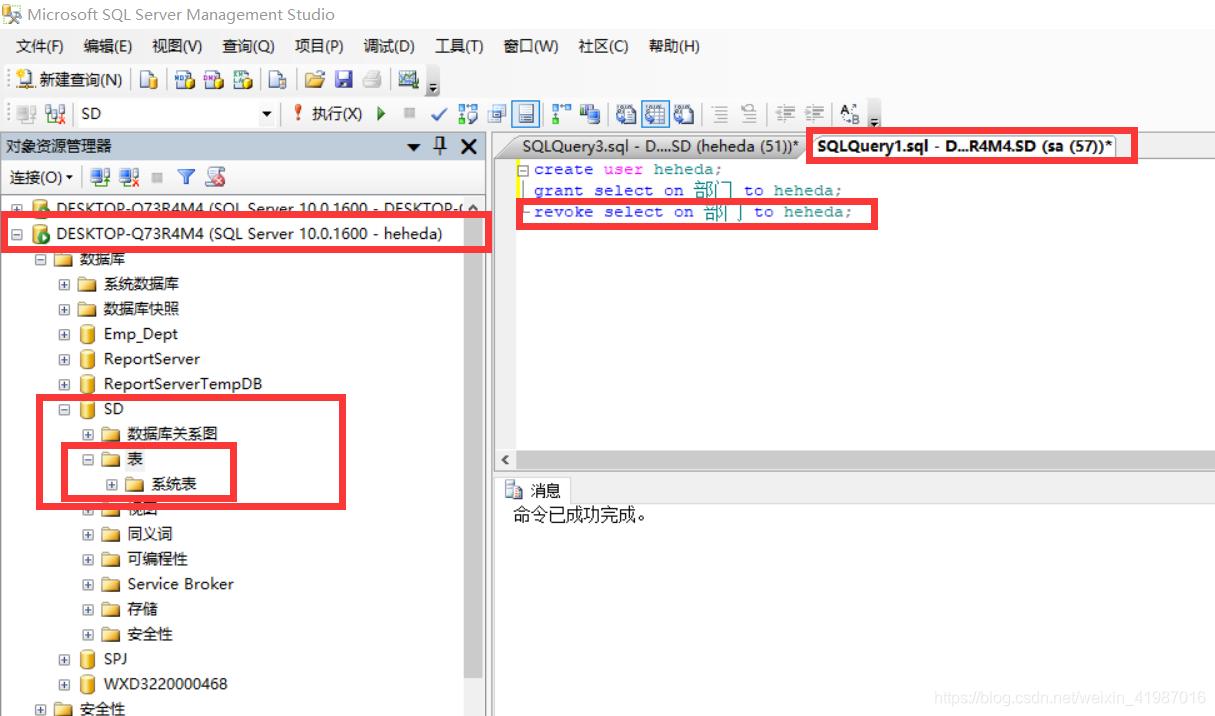The height and width of the screenshot is (716, 1215).
Task: Click the filter icon in Object Explorer
Action: tap(186, 177)
